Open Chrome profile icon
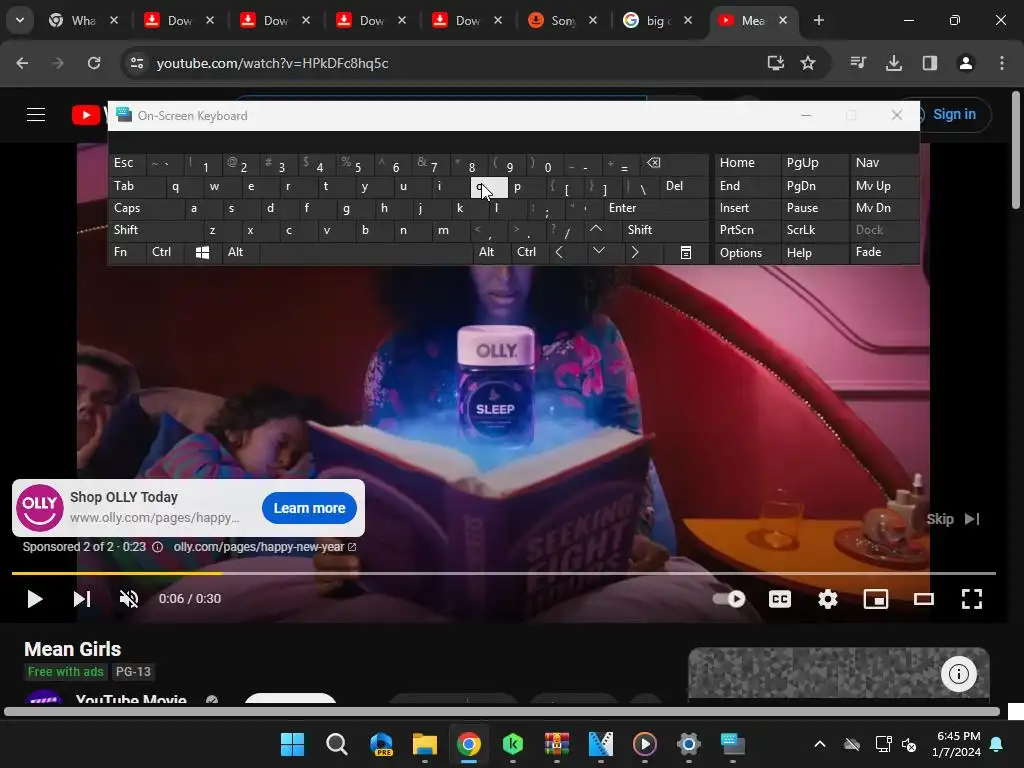 point(965,63)
